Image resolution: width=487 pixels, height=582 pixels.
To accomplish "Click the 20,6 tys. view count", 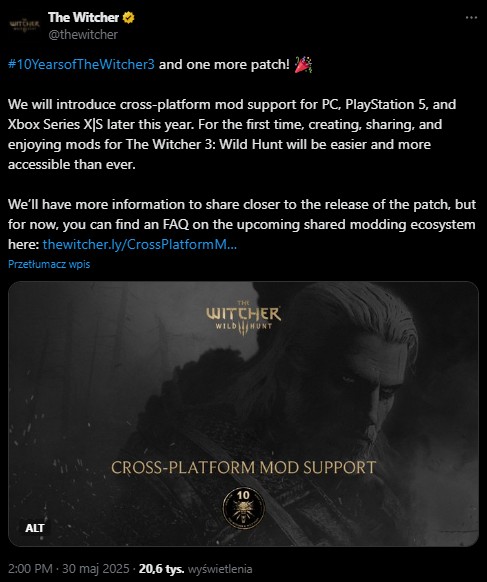I will click(161, 569).
